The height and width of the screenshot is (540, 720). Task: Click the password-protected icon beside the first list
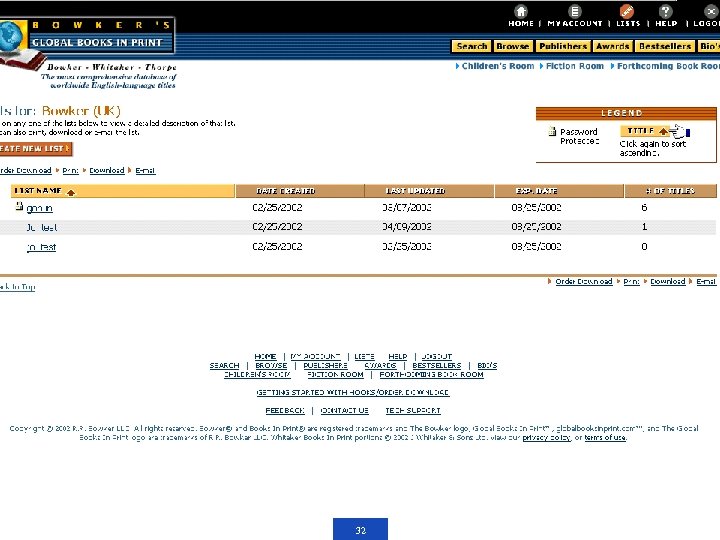pyautogui.click(x=19, y=206)
